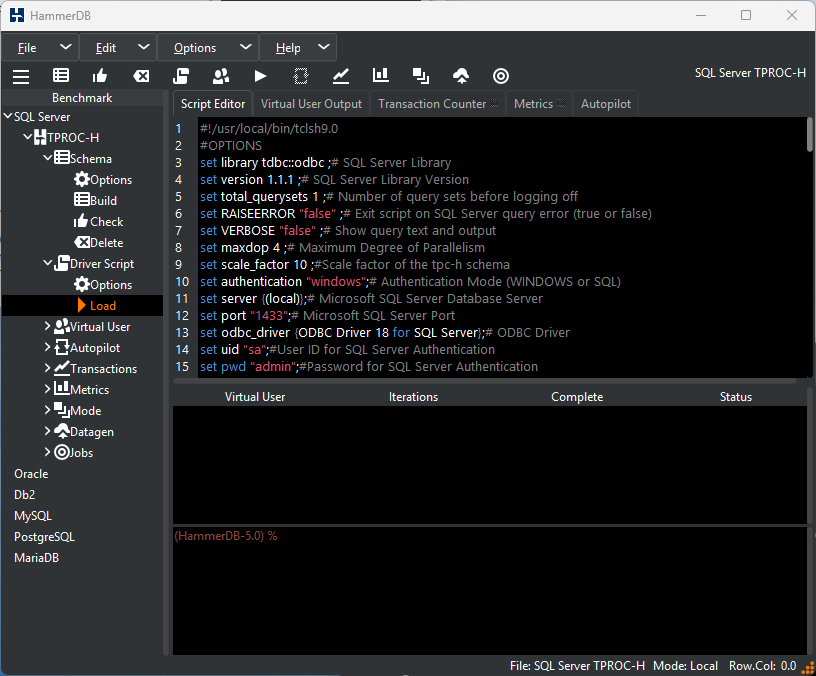Expand the Datagen tree node
Screen dimensions: 816x676
click(x=47, y=431)
